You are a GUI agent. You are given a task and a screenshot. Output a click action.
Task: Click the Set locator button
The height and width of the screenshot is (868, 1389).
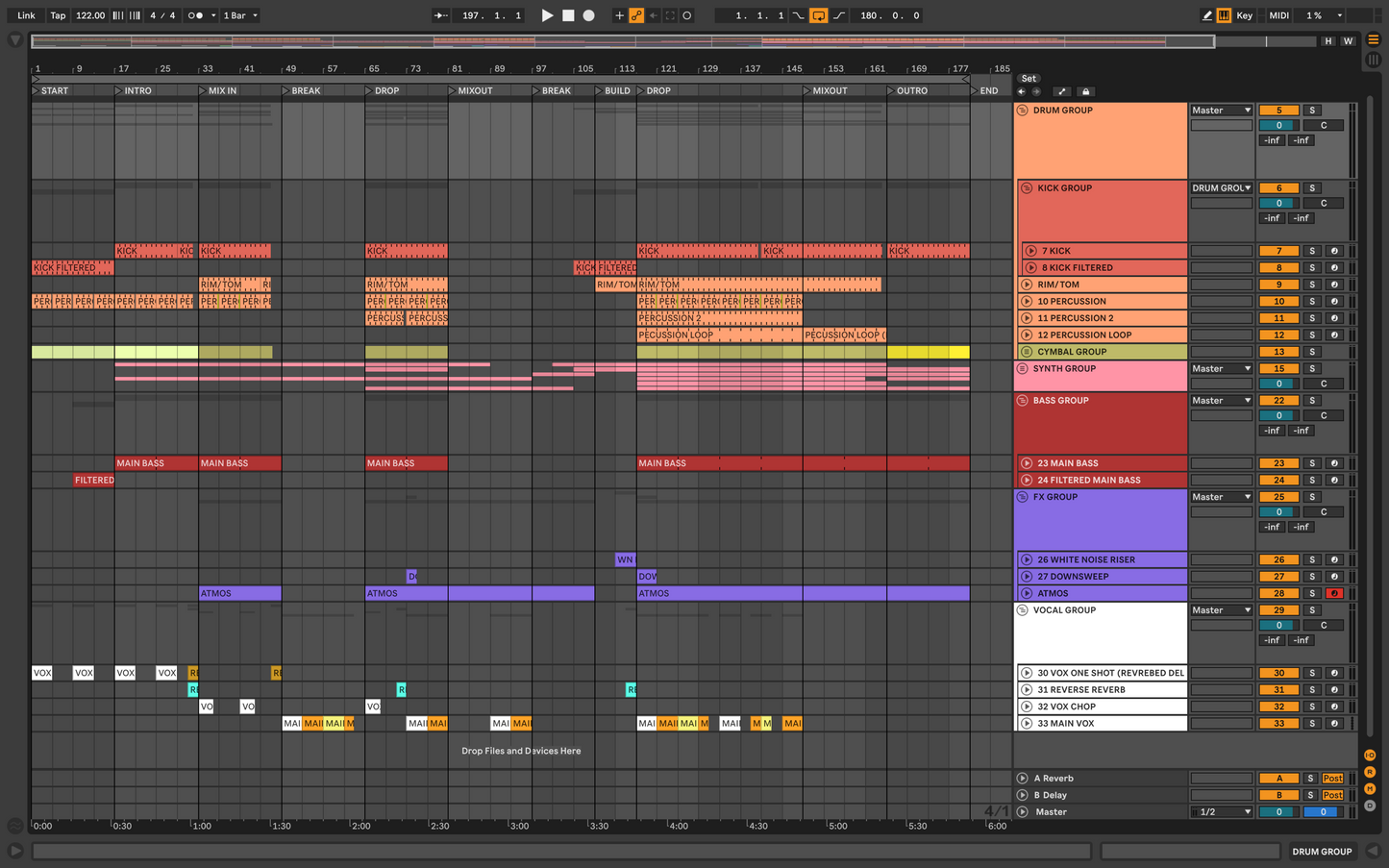(x=1029, y=79)
